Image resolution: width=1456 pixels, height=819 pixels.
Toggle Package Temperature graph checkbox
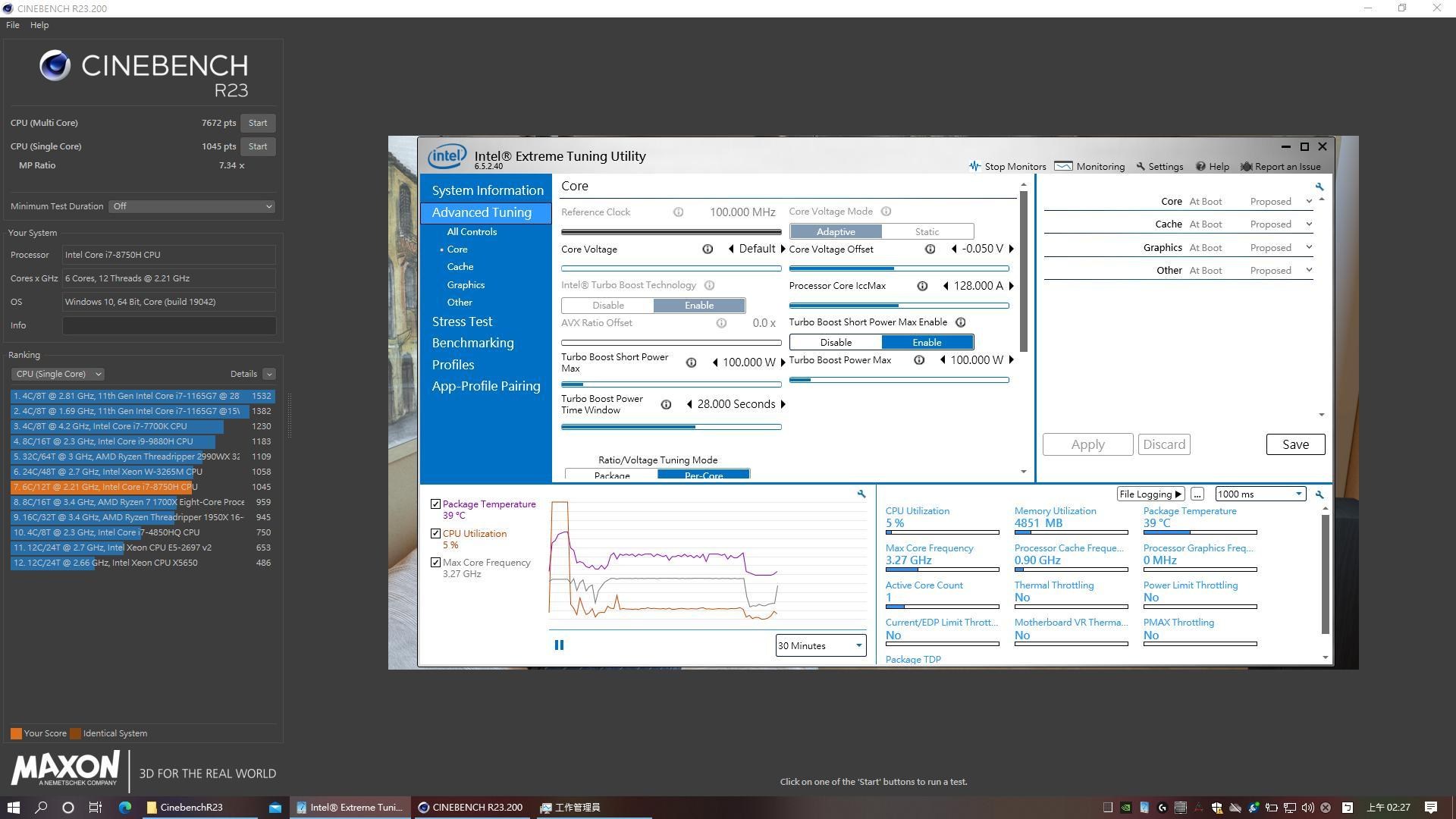(435, 504)
